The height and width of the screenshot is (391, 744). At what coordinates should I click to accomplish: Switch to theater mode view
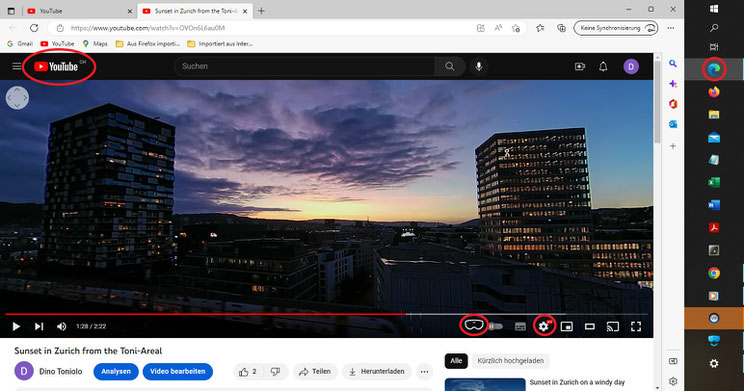(590, 326)
